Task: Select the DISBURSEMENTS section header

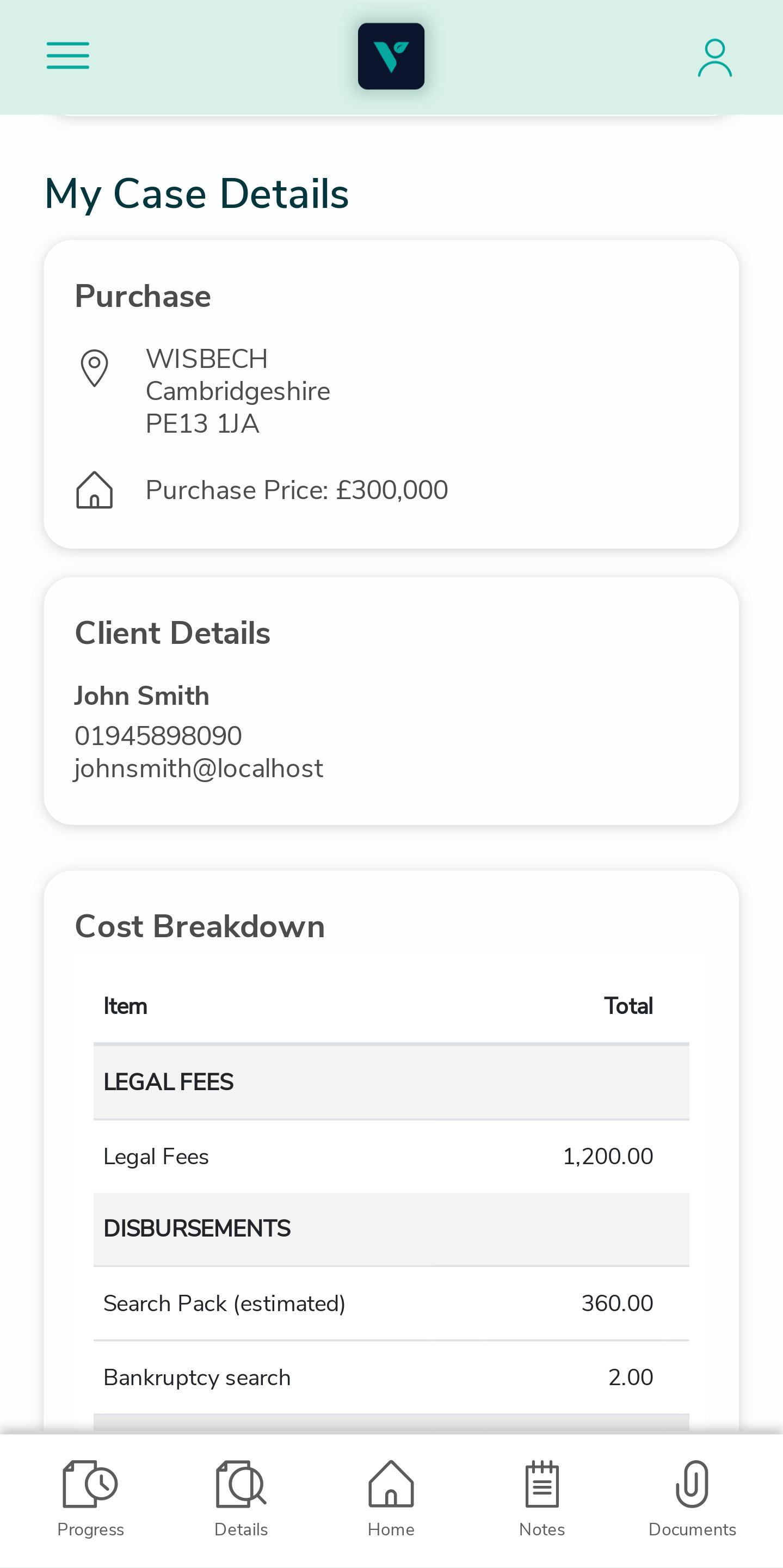Action: click(391, 1229)
